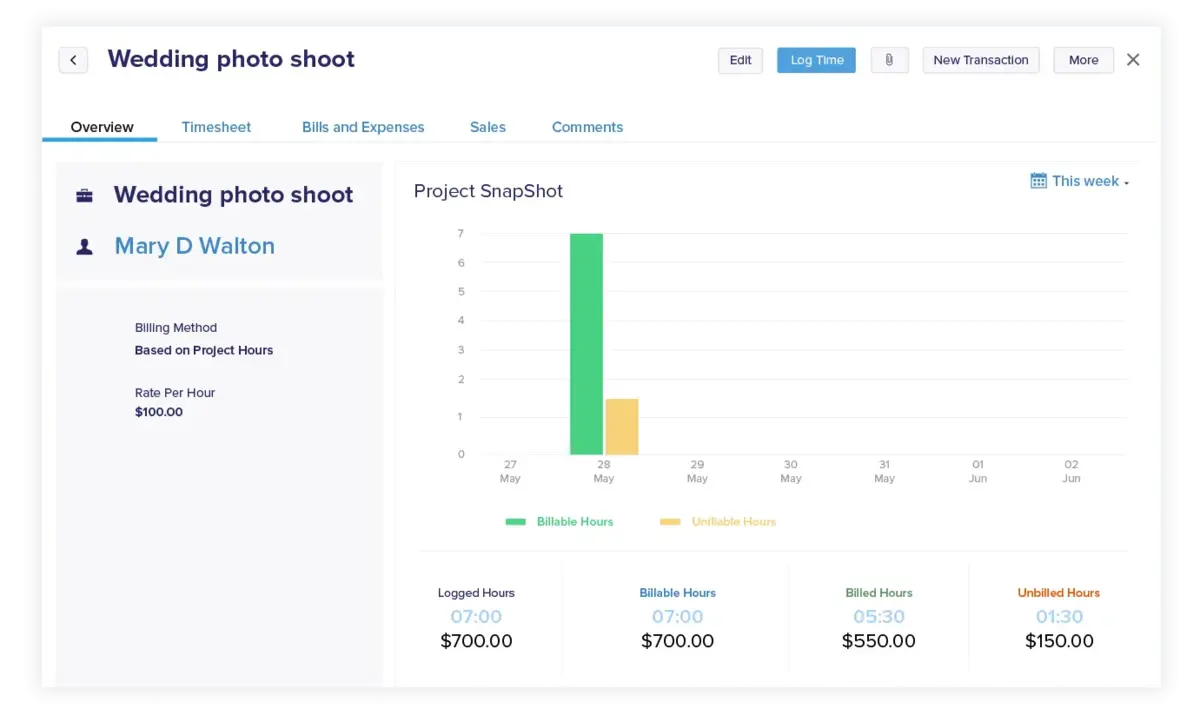The width and height of the screenshot is (1200, 709).
Task: Click the calendar icon near This week
Action: click(1037, 181)
